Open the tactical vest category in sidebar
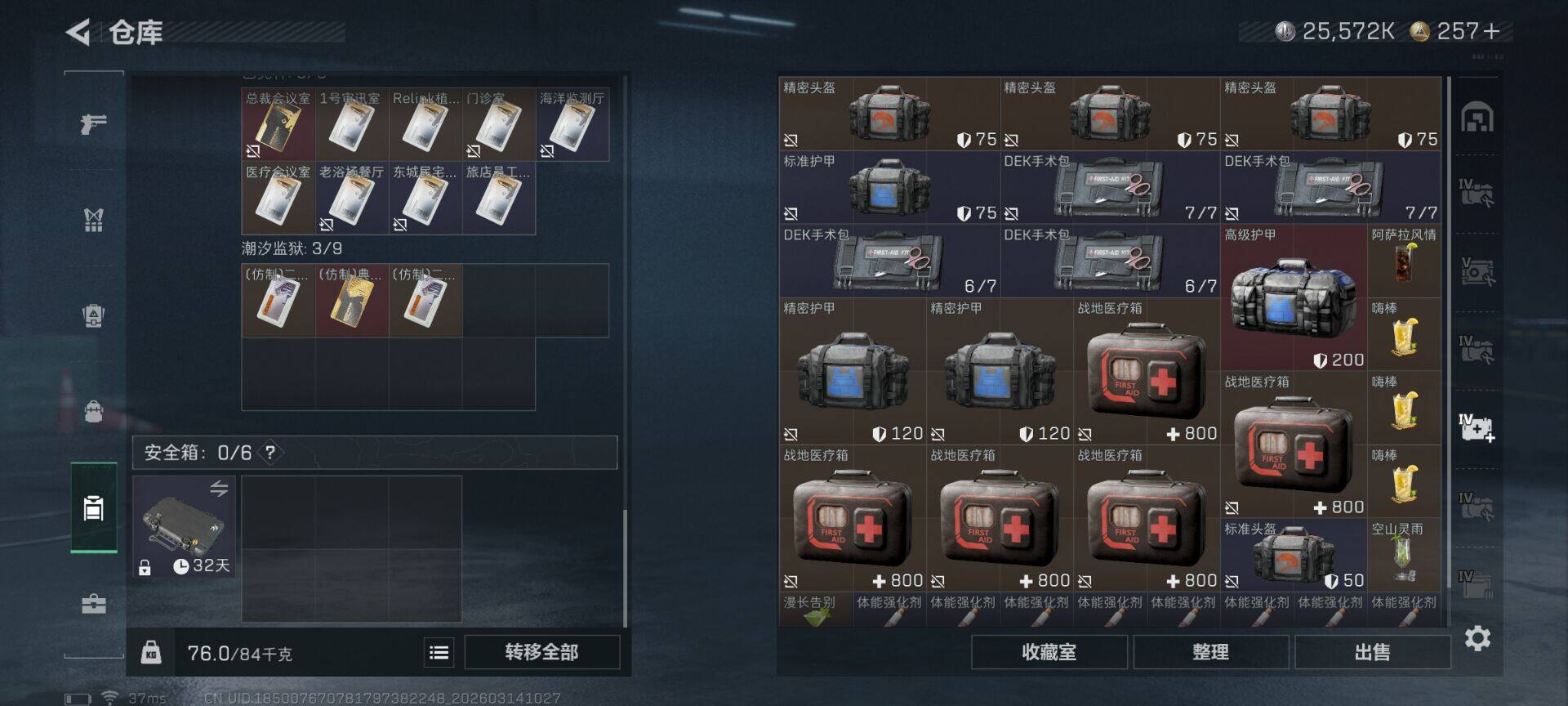This screenshot has width=1568, height=706. click(94, 219)
